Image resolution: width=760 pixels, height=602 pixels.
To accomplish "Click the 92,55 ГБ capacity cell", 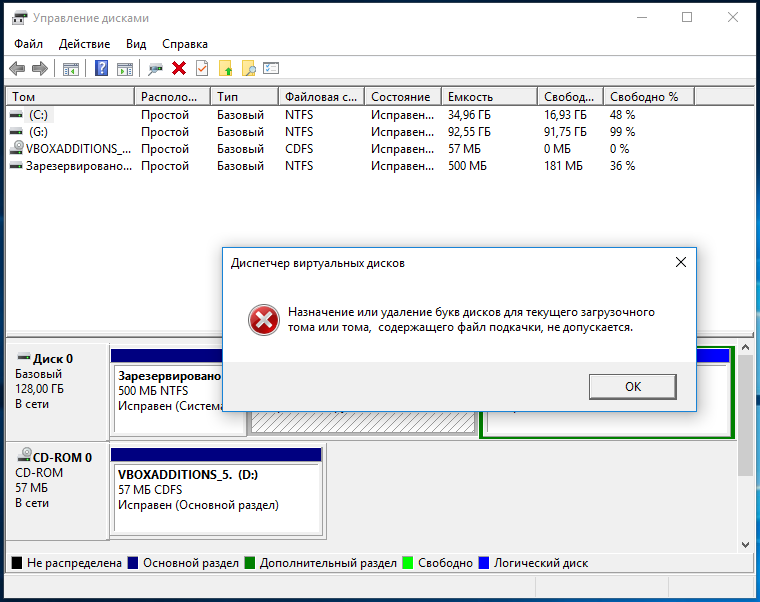I will tap(469, 132).
